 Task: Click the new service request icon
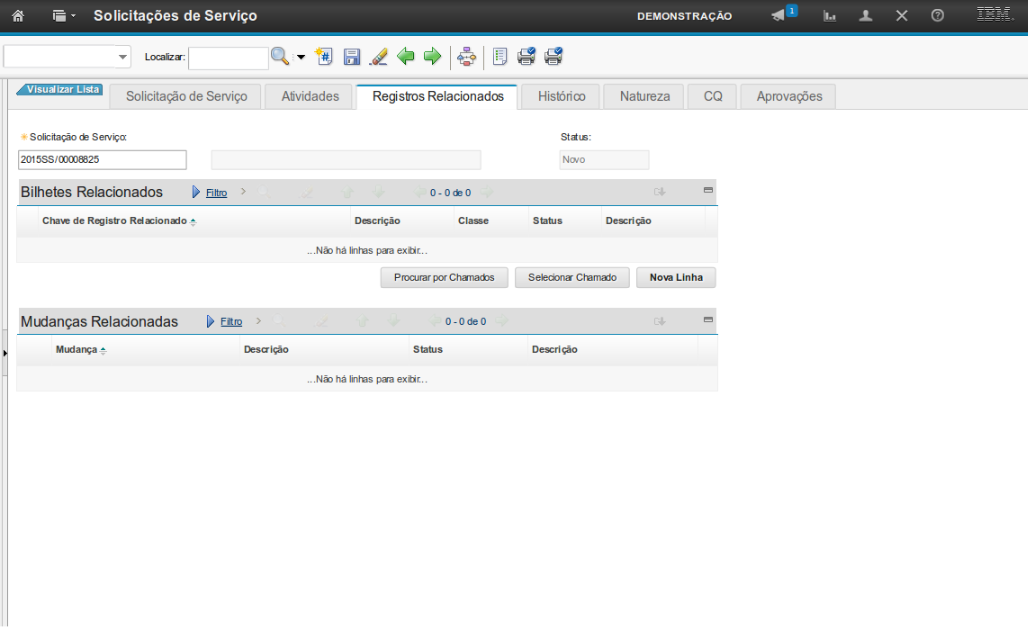click(x=324, y=57)
